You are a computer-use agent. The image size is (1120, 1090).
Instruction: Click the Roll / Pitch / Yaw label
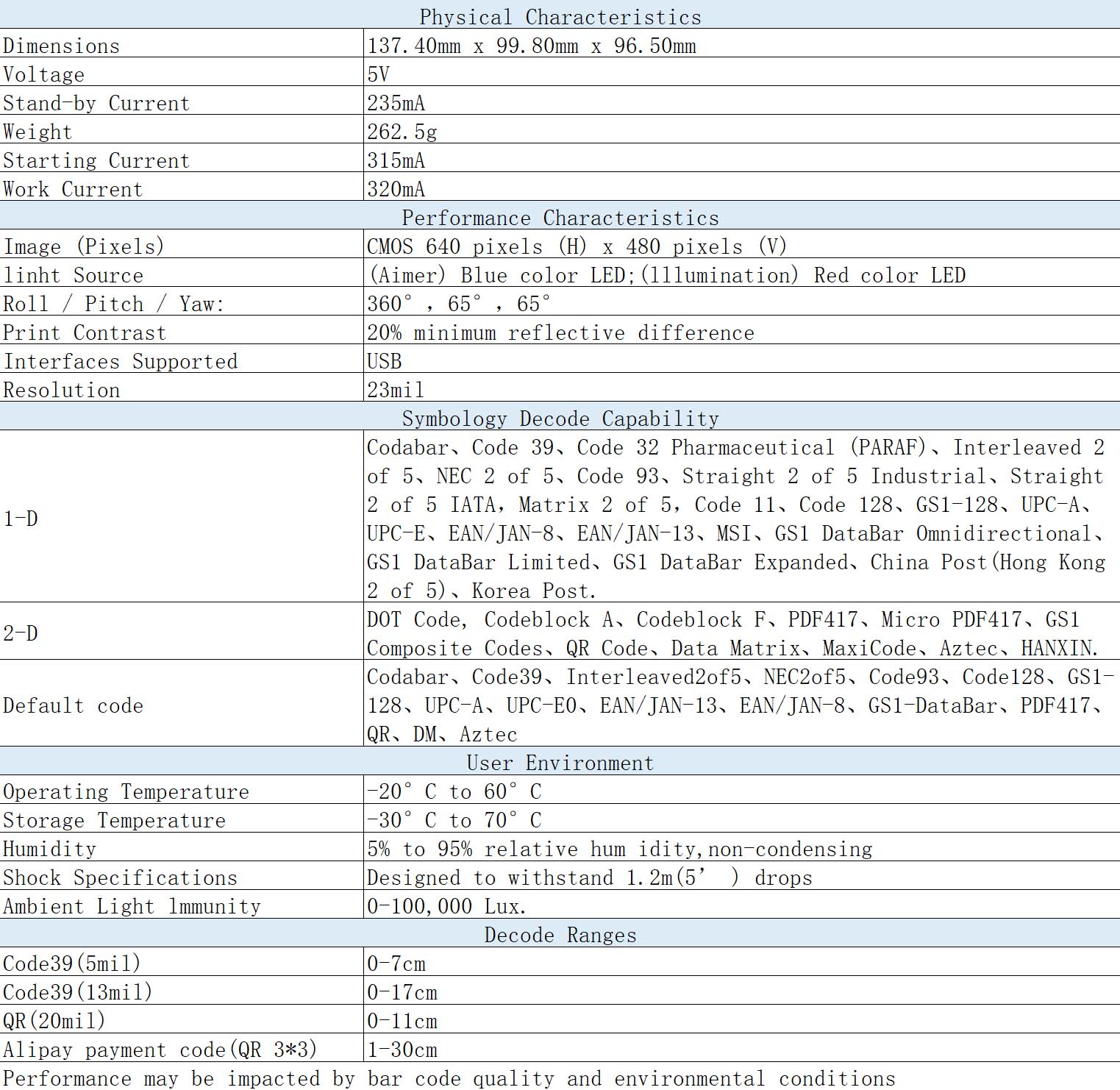coord(113,304)
